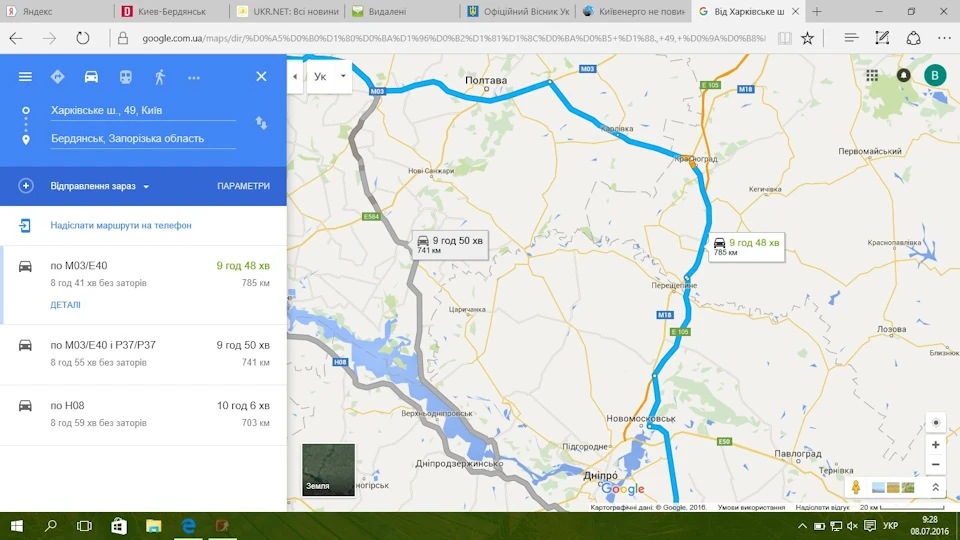960x540 pixels.
Task: Click the Pegman Street View icon
Action: click(856, 487)
